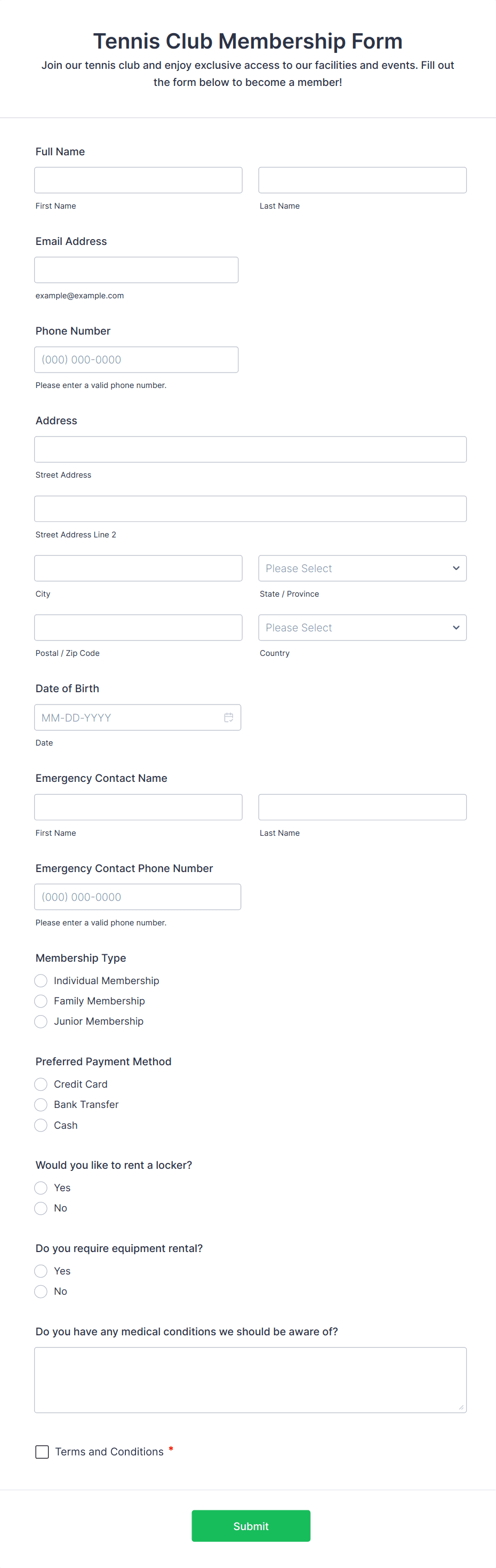Click the Emergency Contact Phone Number field
The image size is (496, 1568).
138,896
